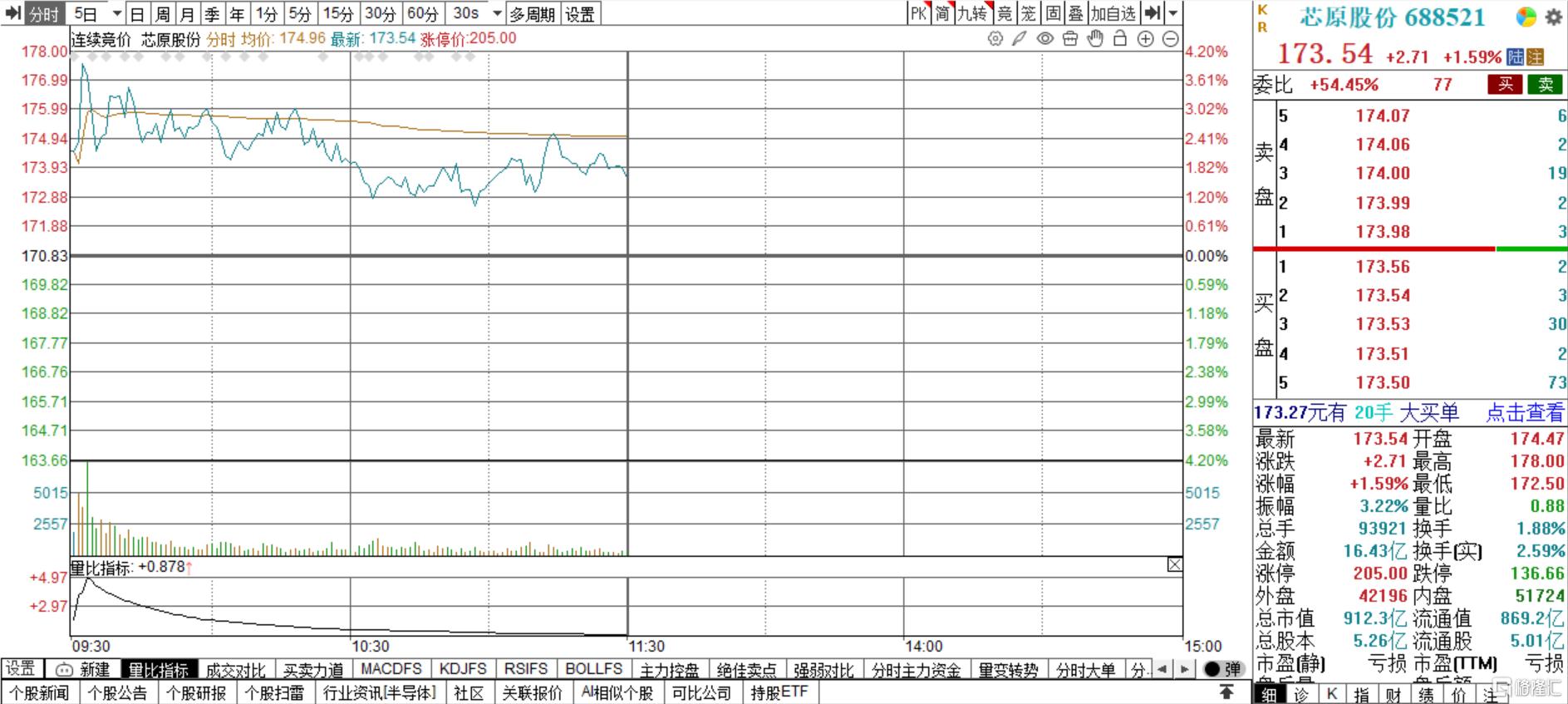
Task: Zoom in with the plus circle icon
Action: click(1145, 39)
